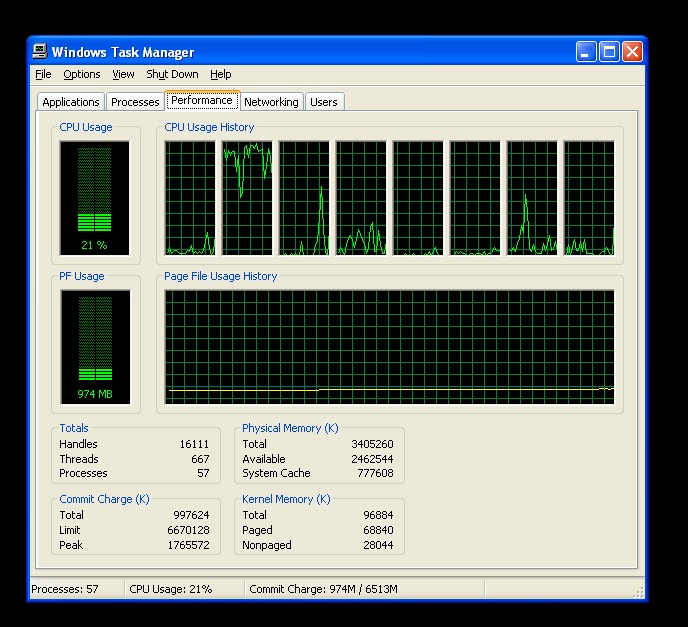Click Physical Memory Total value 3405260
This screenshot has width=688, height=627.
point(372,444)
